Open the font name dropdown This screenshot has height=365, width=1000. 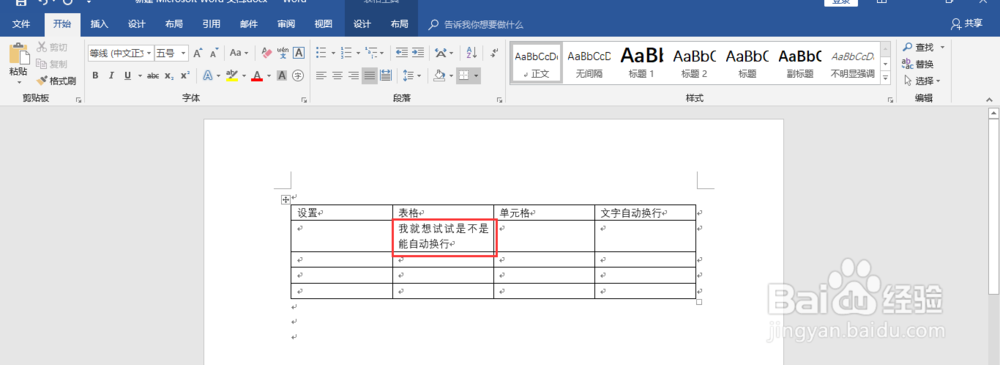149,53
